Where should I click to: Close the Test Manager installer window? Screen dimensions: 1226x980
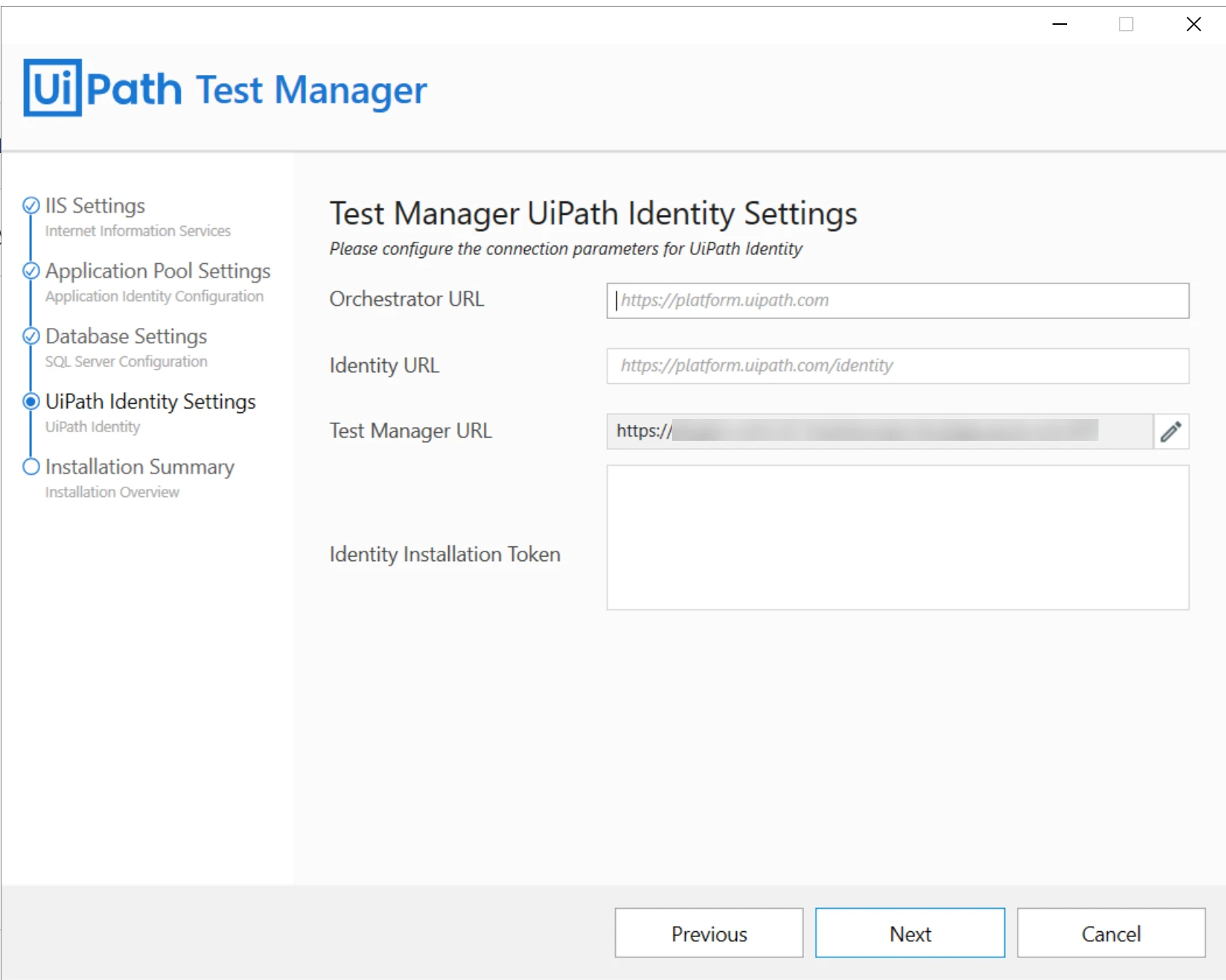point(1193,24)
